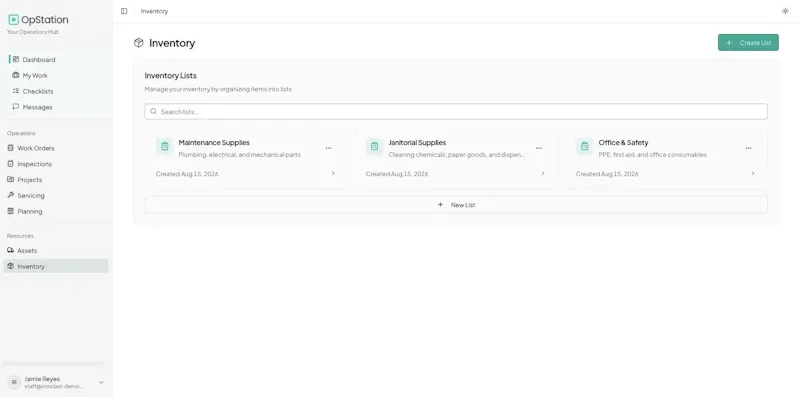Select Inventory in the sidebar
800x397 pixels.
click(56, 266)
